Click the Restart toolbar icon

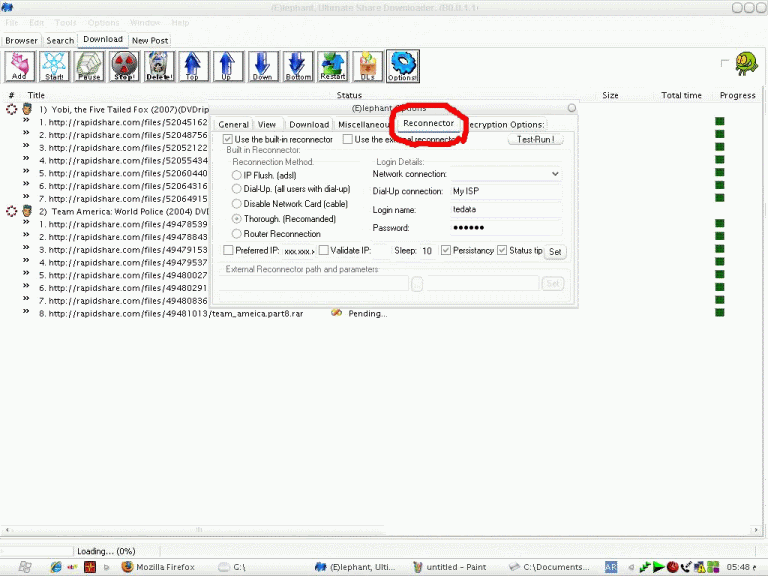click(333, 67)
